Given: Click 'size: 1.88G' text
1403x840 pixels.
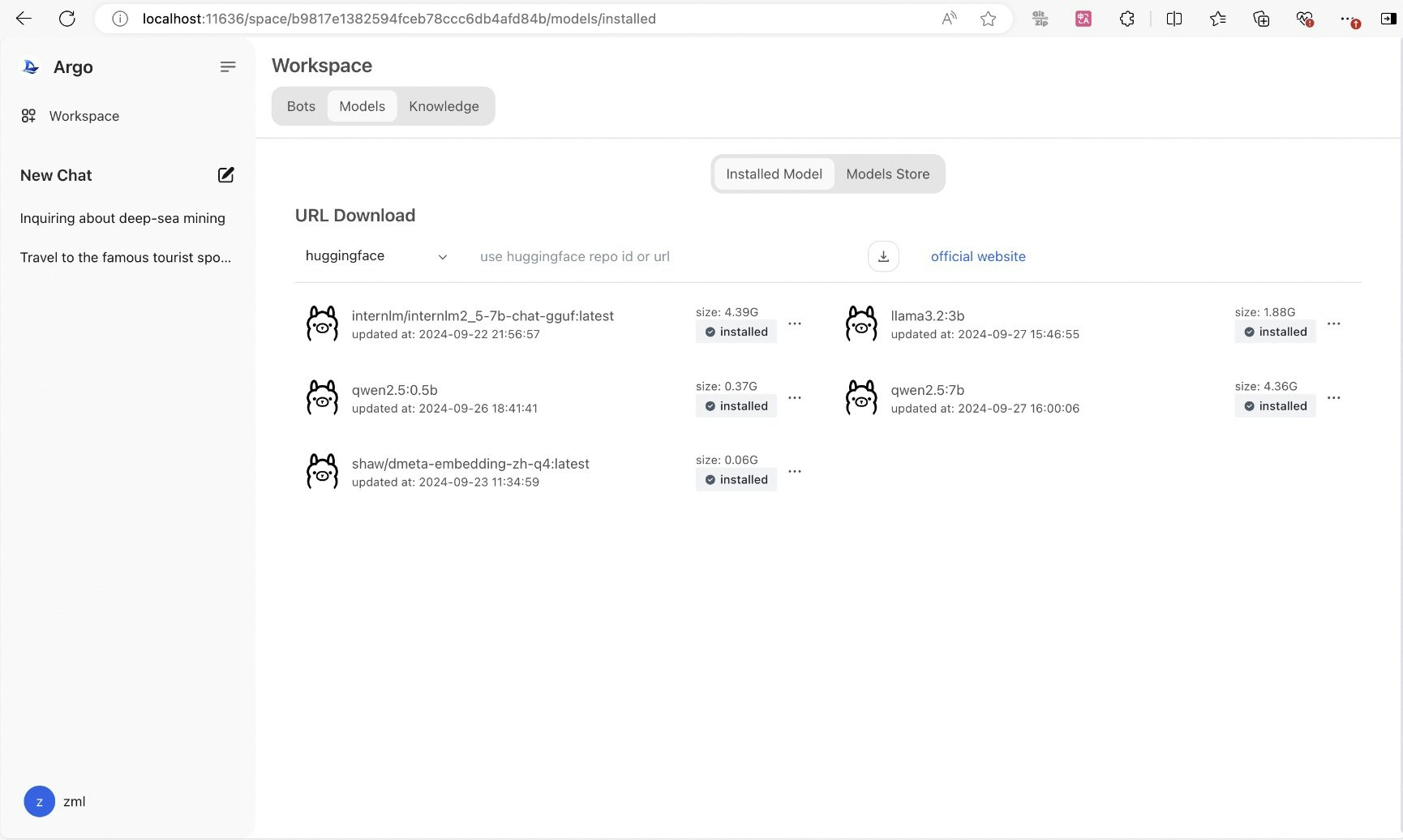Looking at the screenshot, I should [1265, 312].
